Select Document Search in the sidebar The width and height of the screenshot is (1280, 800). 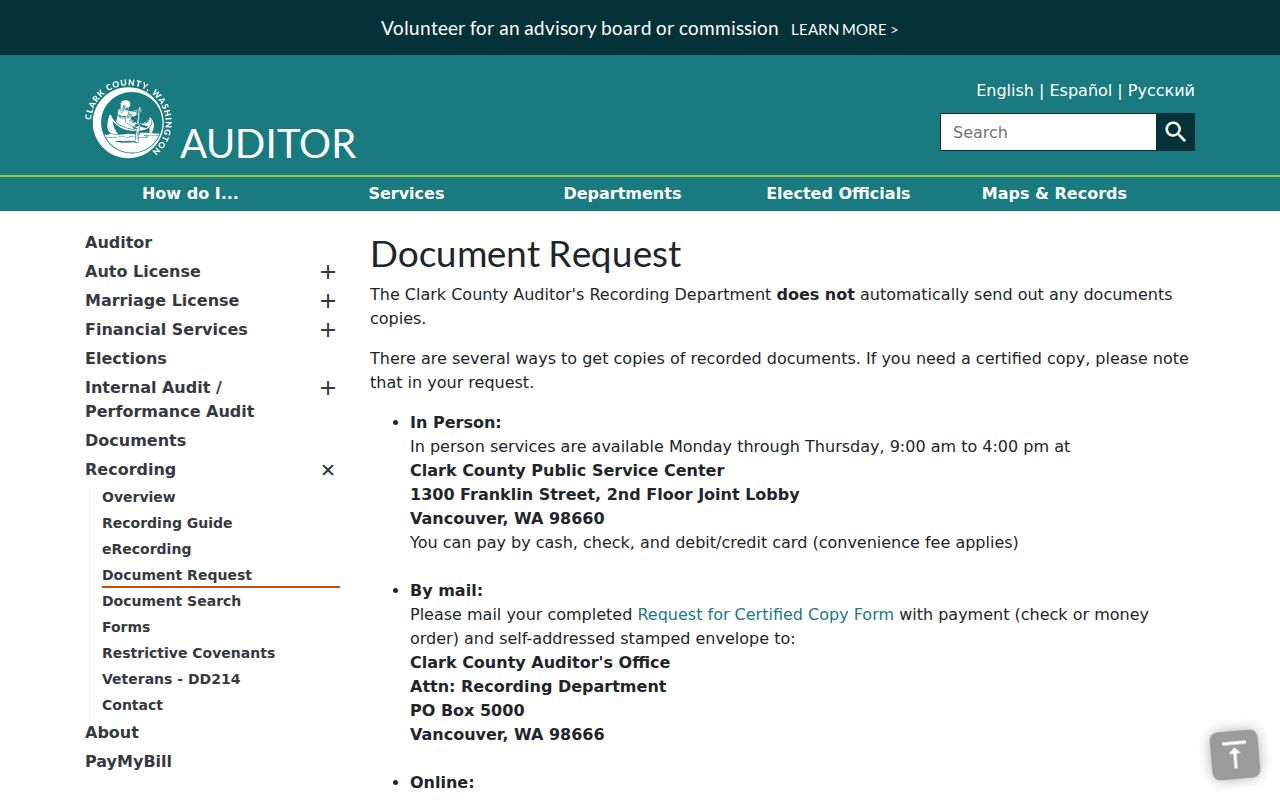tap(171, 601)
